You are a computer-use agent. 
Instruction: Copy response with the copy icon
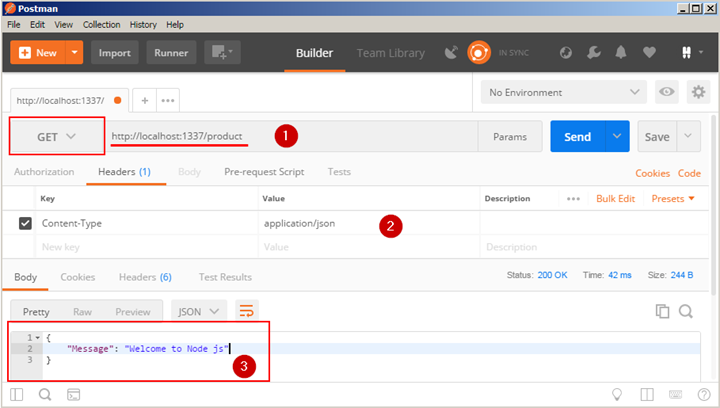(662, 311)
